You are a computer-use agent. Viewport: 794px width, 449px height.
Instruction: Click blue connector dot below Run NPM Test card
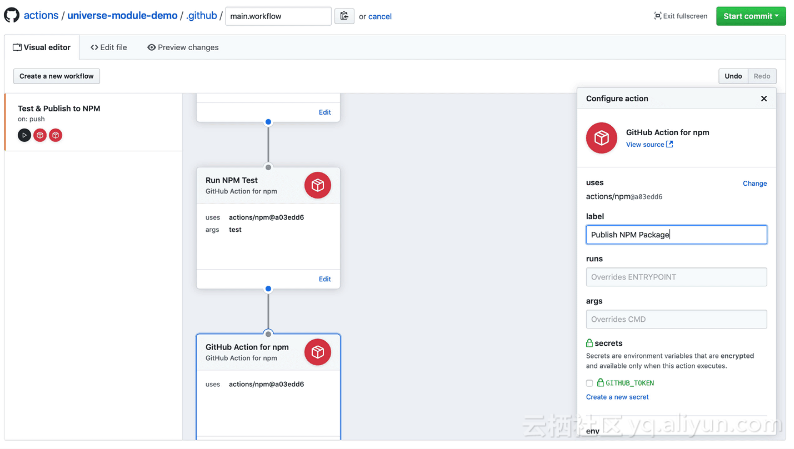[268, 289]
